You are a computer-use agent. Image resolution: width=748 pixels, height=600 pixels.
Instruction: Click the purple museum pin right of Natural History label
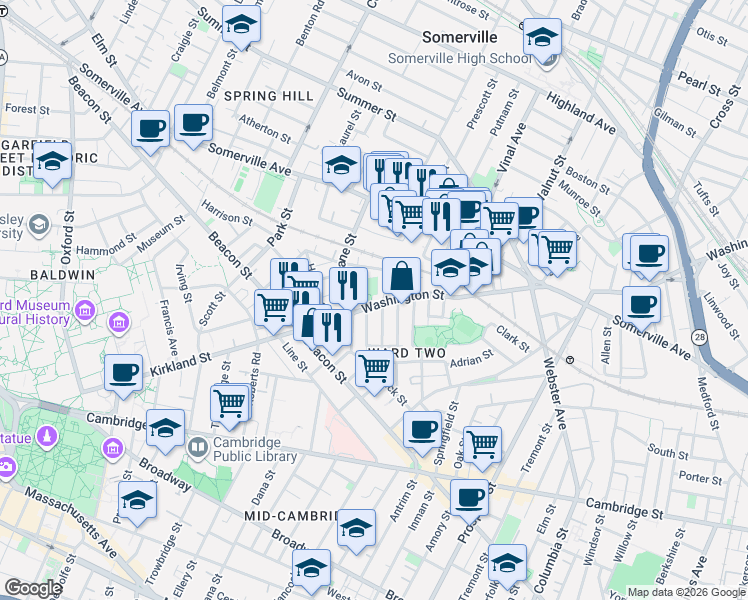click(x=119, y=322)
